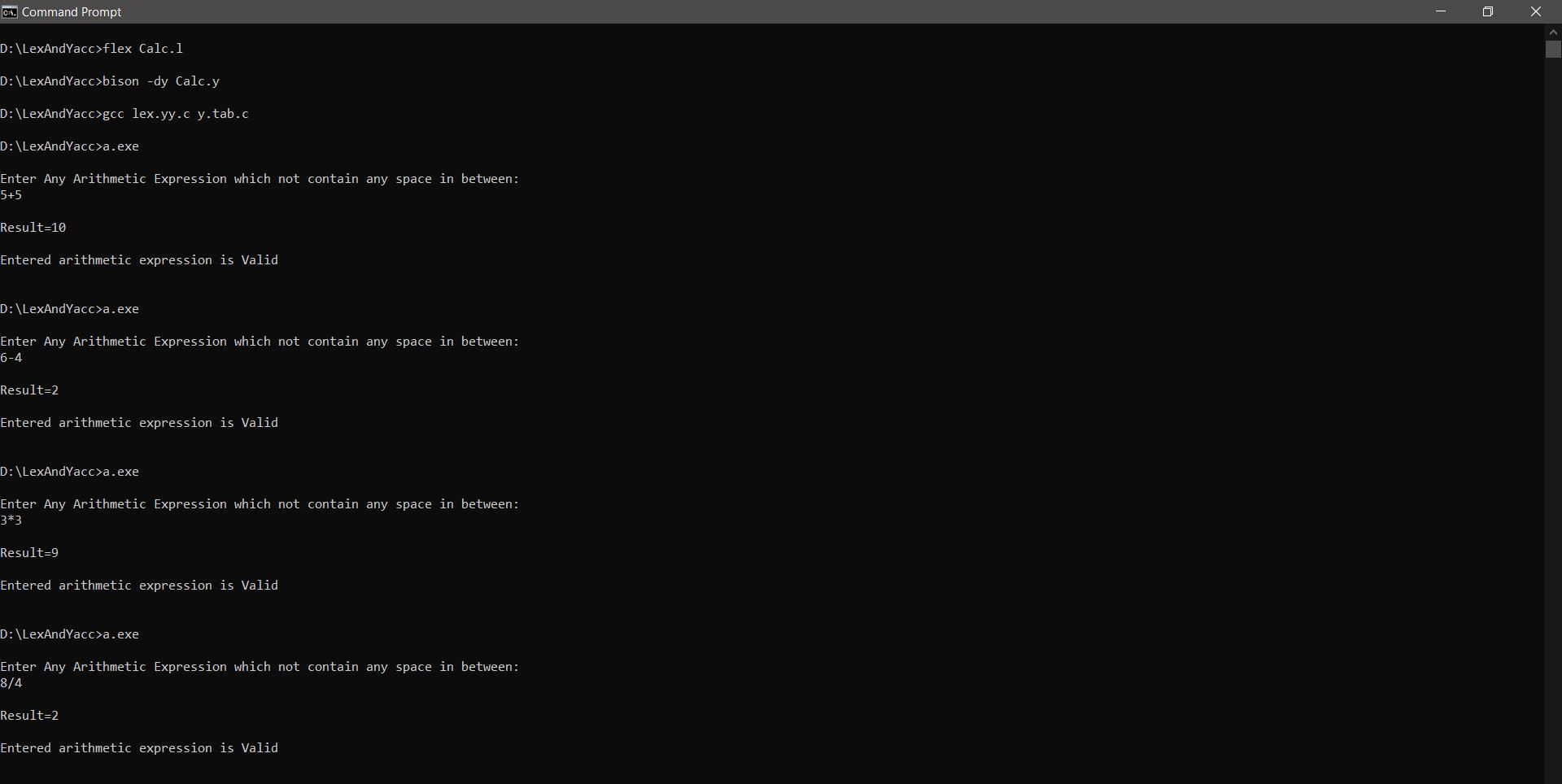The height and width of the screenshot is (784, 1562).
Task: Select the Result=9 output text
Action: click(x=29, y=552)
